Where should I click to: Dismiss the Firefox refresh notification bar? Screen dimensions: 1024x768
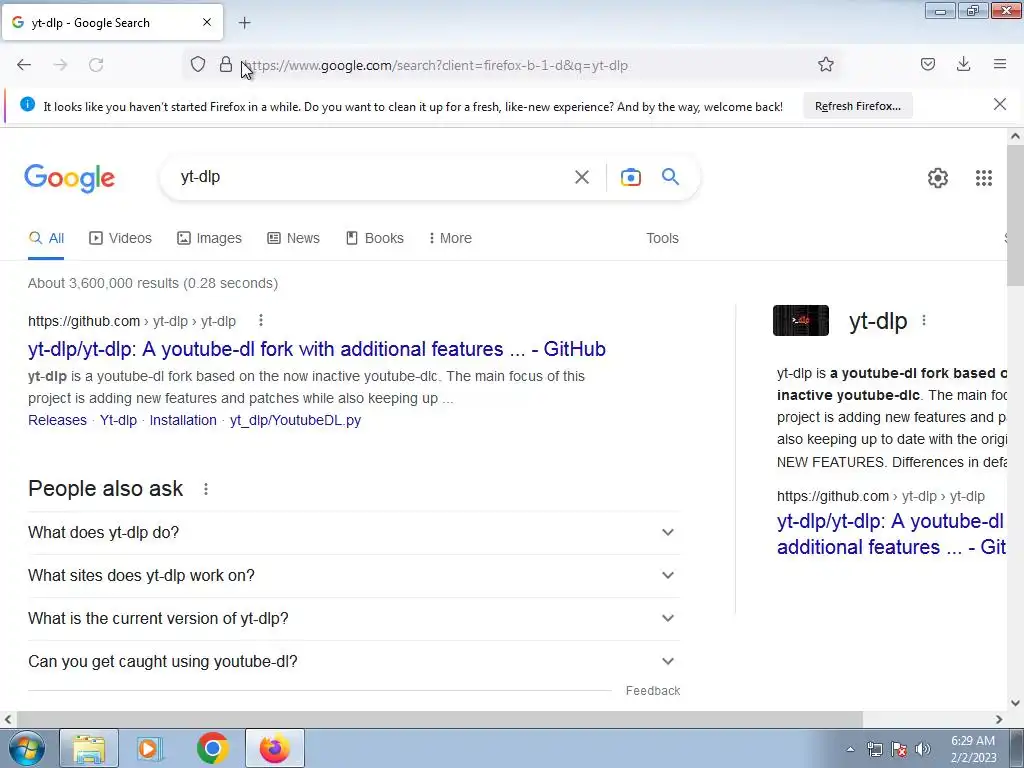pos(999,104)
